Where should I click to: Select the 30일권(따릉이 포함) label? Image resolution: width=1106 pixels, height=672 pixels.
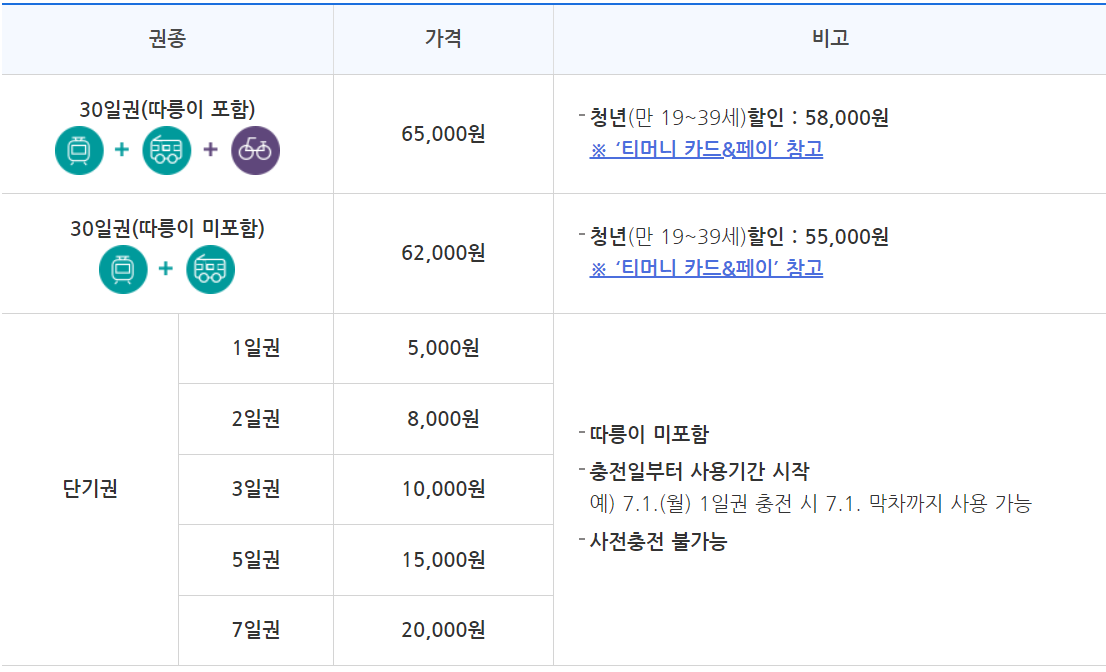167,109
